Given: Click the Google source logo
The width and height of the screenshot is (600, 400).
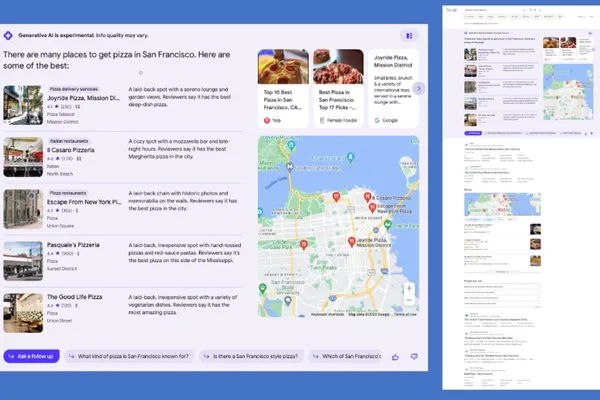Looking at the screenshot, I should (x=377, y=120).
